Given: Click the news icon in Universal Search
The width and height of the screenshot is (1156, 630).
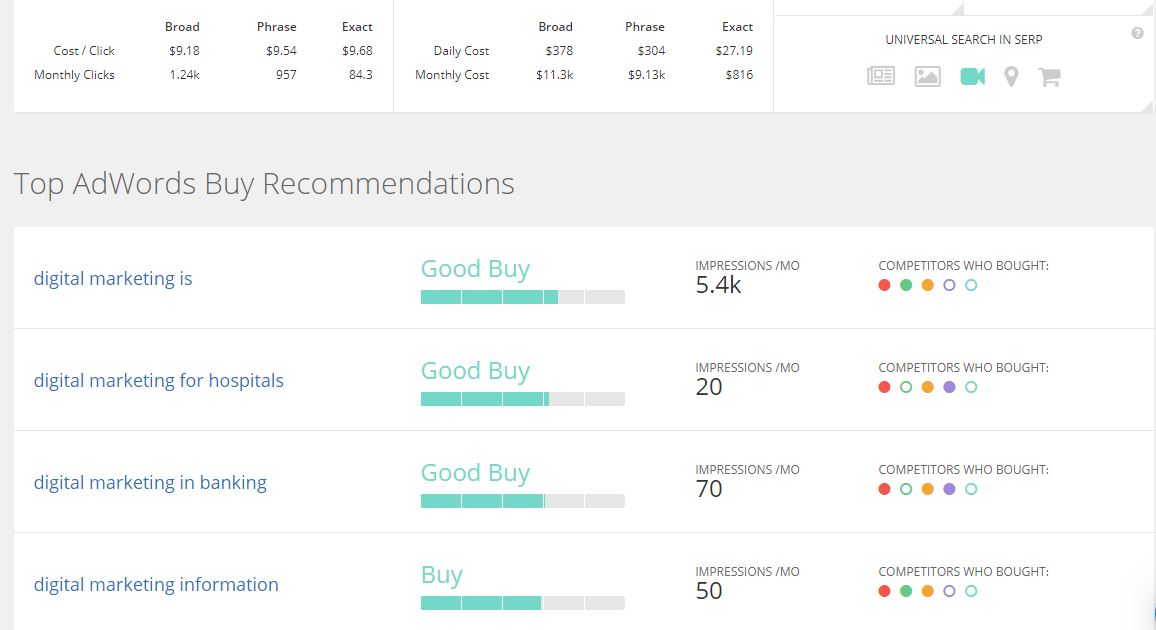Looking at the screenshot, I should [x=881, y=76].
